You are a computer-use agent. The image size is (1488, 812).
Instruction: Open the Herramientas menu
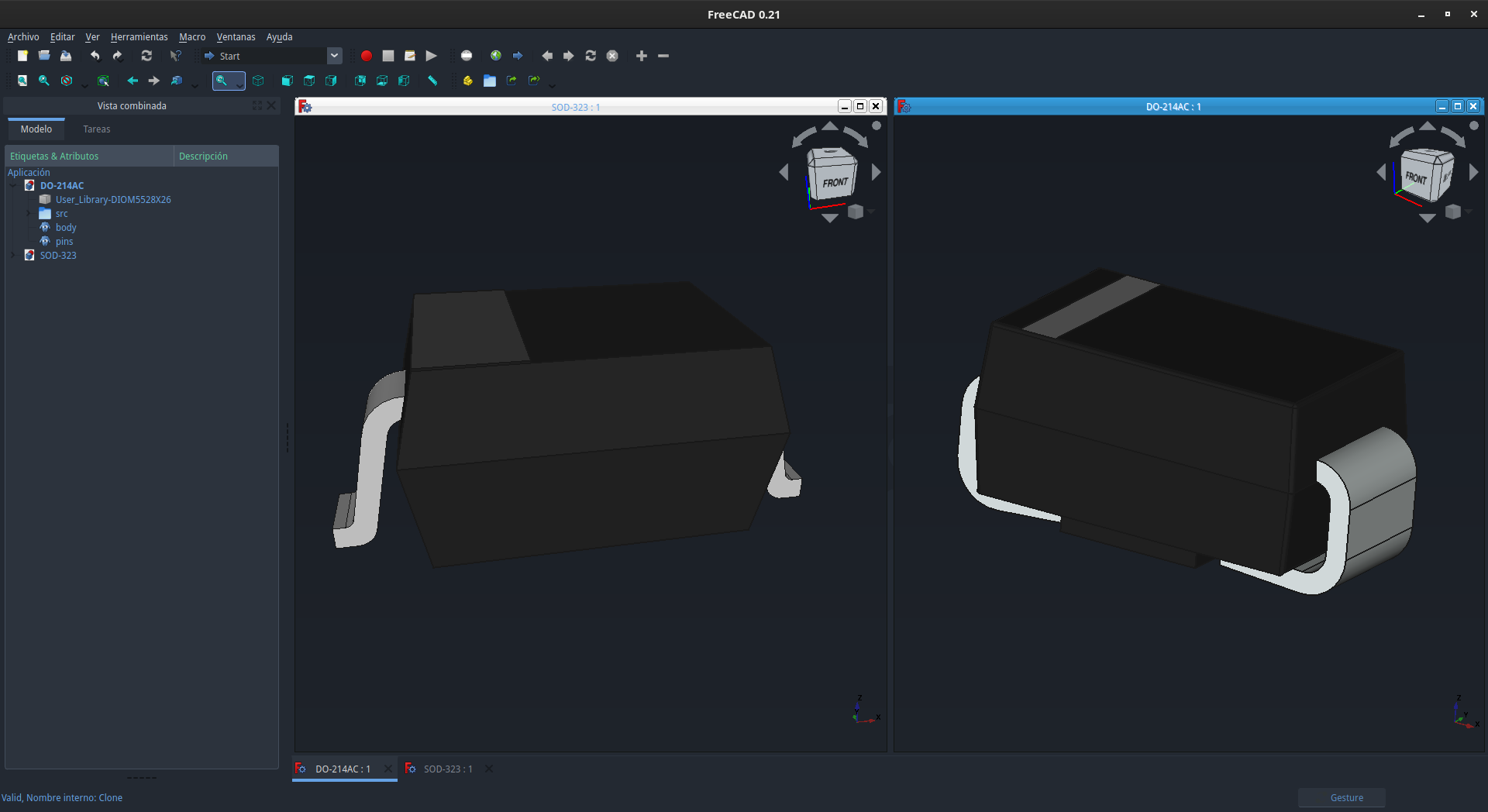139,37
